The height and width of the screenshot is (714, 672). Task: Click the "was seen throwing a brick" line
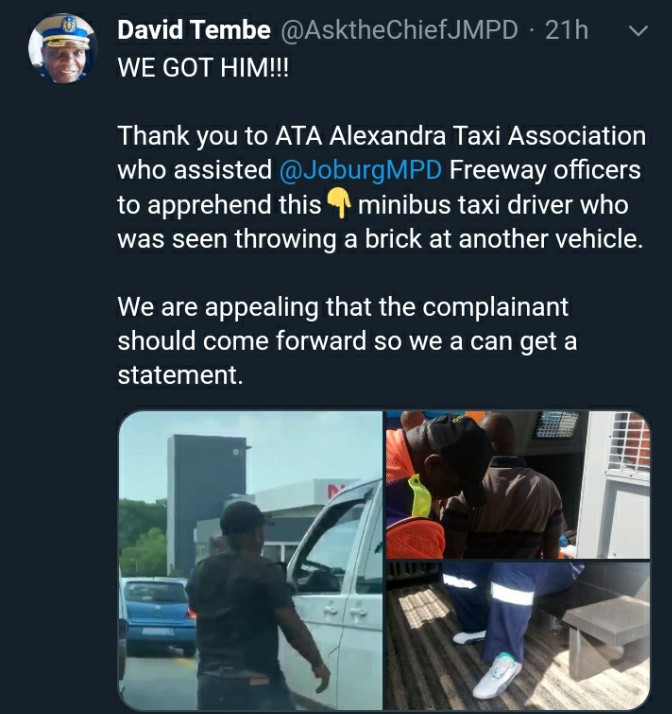[380, 239]
